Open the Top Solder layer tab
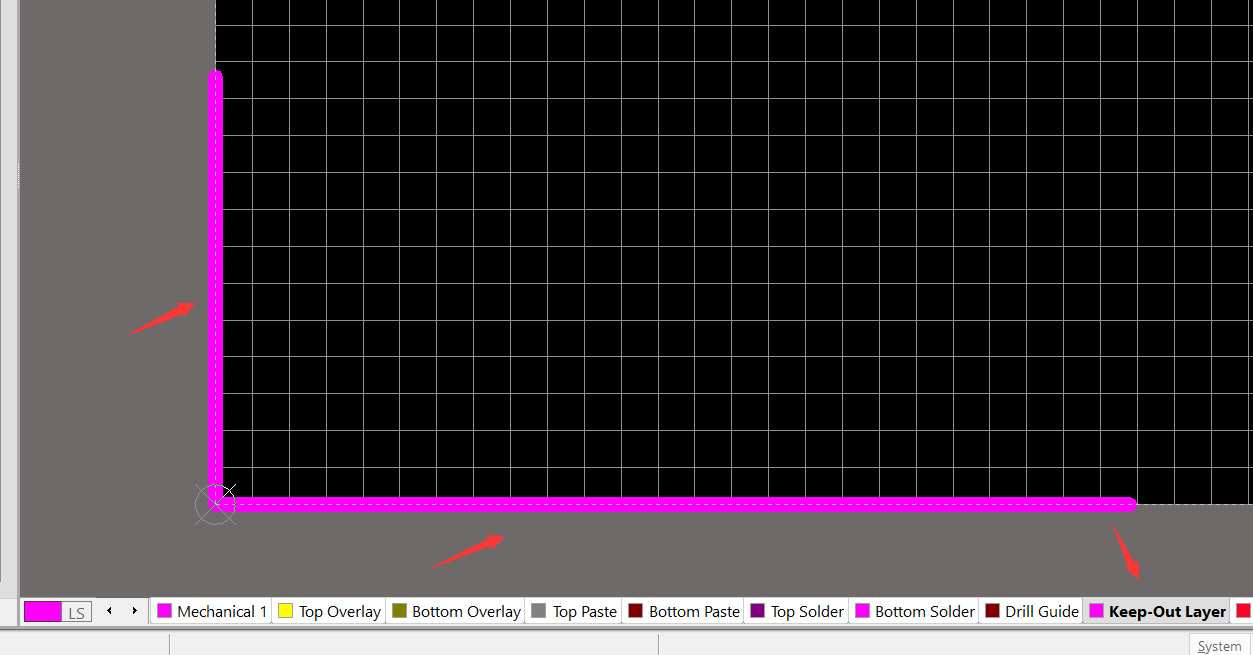Viewport: 1253px width, 655px height. [796, 611]
